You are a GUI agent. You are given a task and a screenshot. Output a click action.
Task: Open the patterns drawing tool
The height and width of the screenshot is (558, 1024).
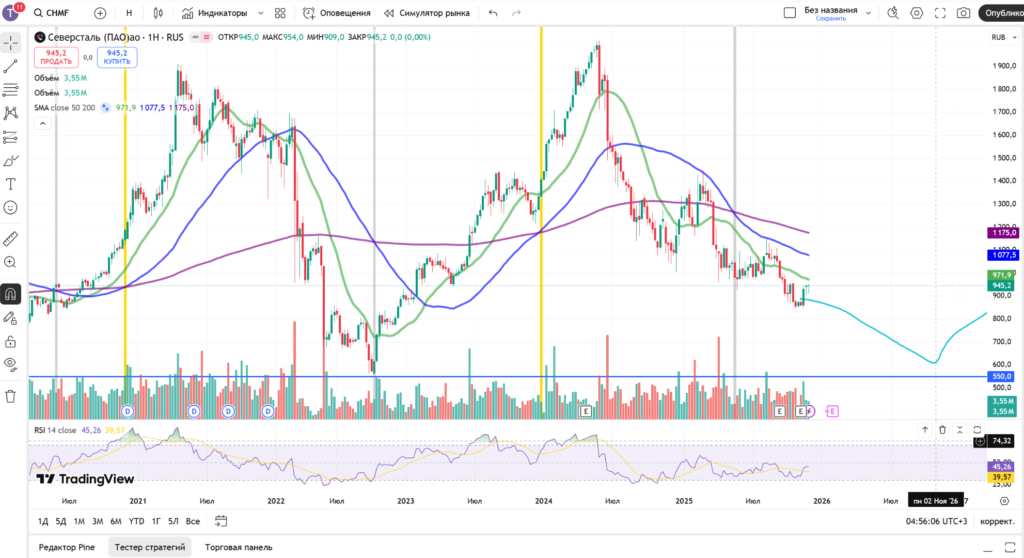(10, 113)
